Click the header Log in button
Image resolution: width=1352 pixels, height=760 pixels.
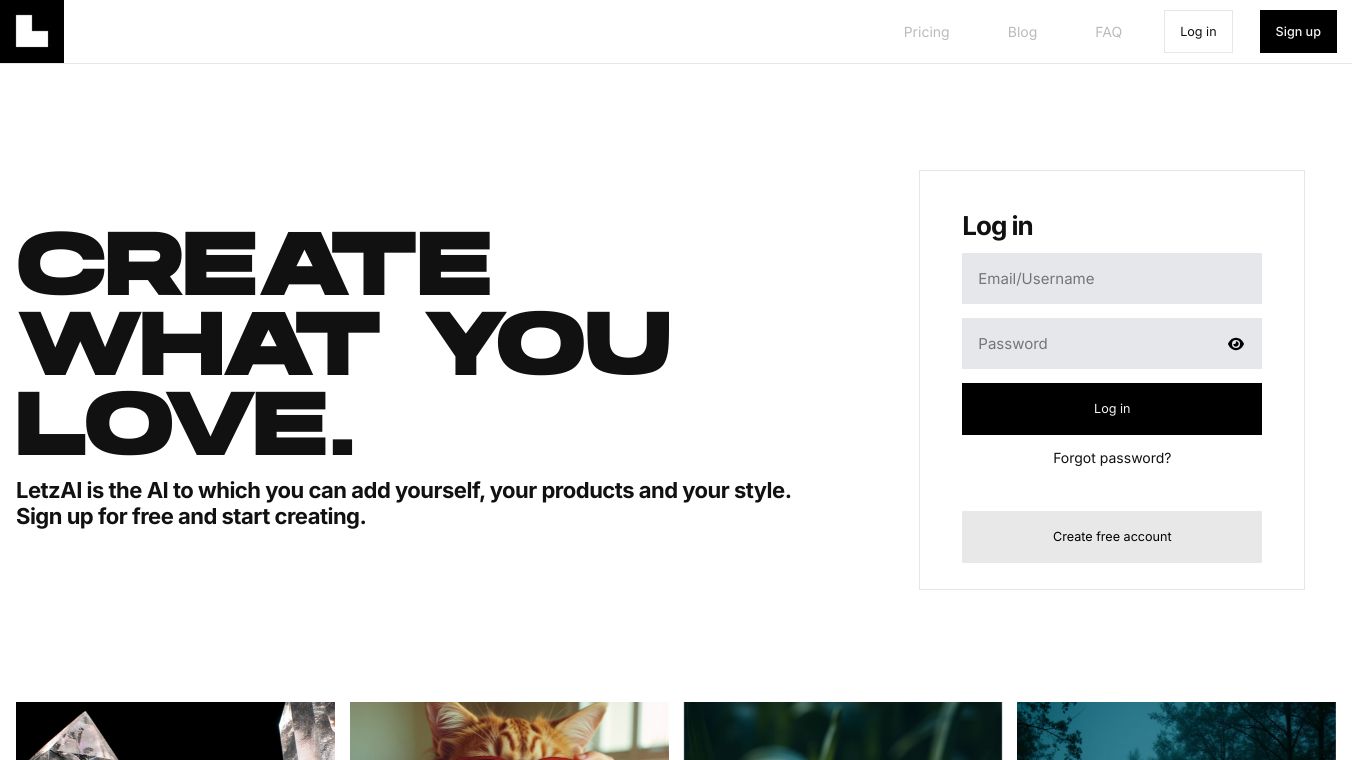pyautogui.click(x=1198, y=32)
